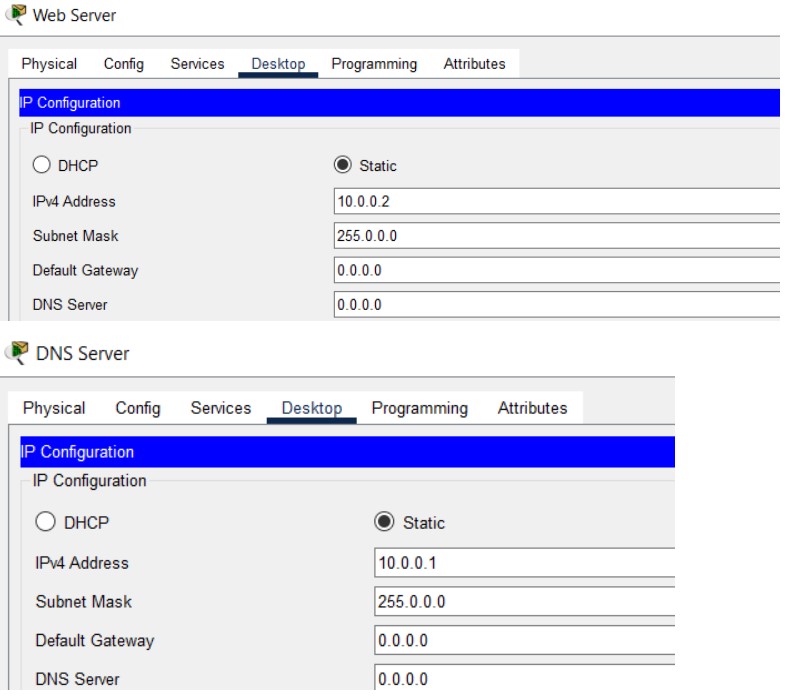Open Services tab in DNS Server window

[x=221, y=408]
